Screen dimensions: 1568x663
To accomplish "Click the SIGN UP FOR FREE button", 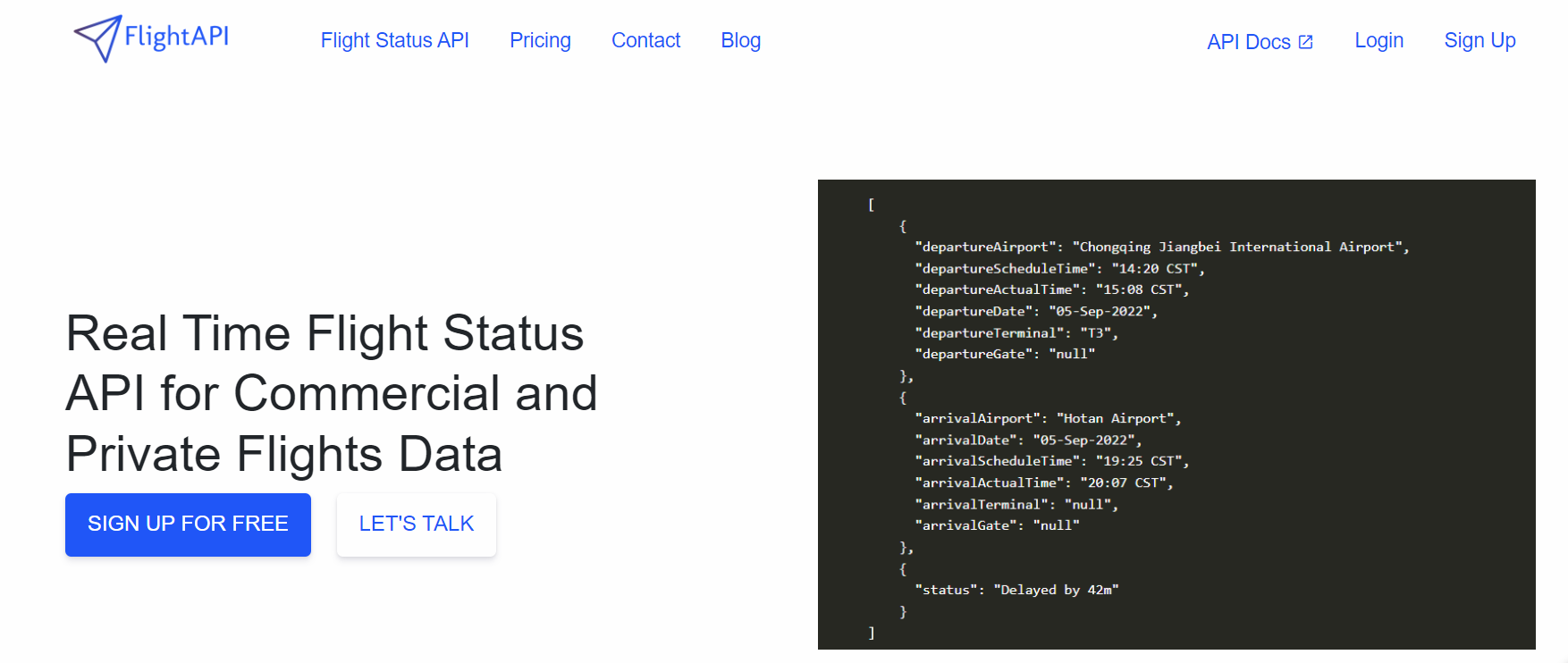I will point(188,525).
